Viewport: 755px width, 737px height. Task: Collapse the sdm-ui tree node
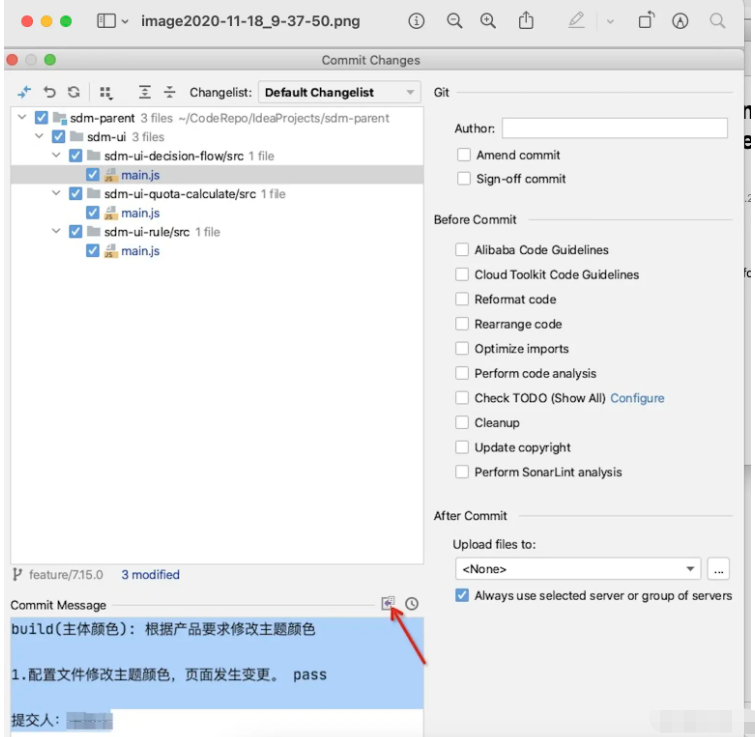[x=39, y=136]
